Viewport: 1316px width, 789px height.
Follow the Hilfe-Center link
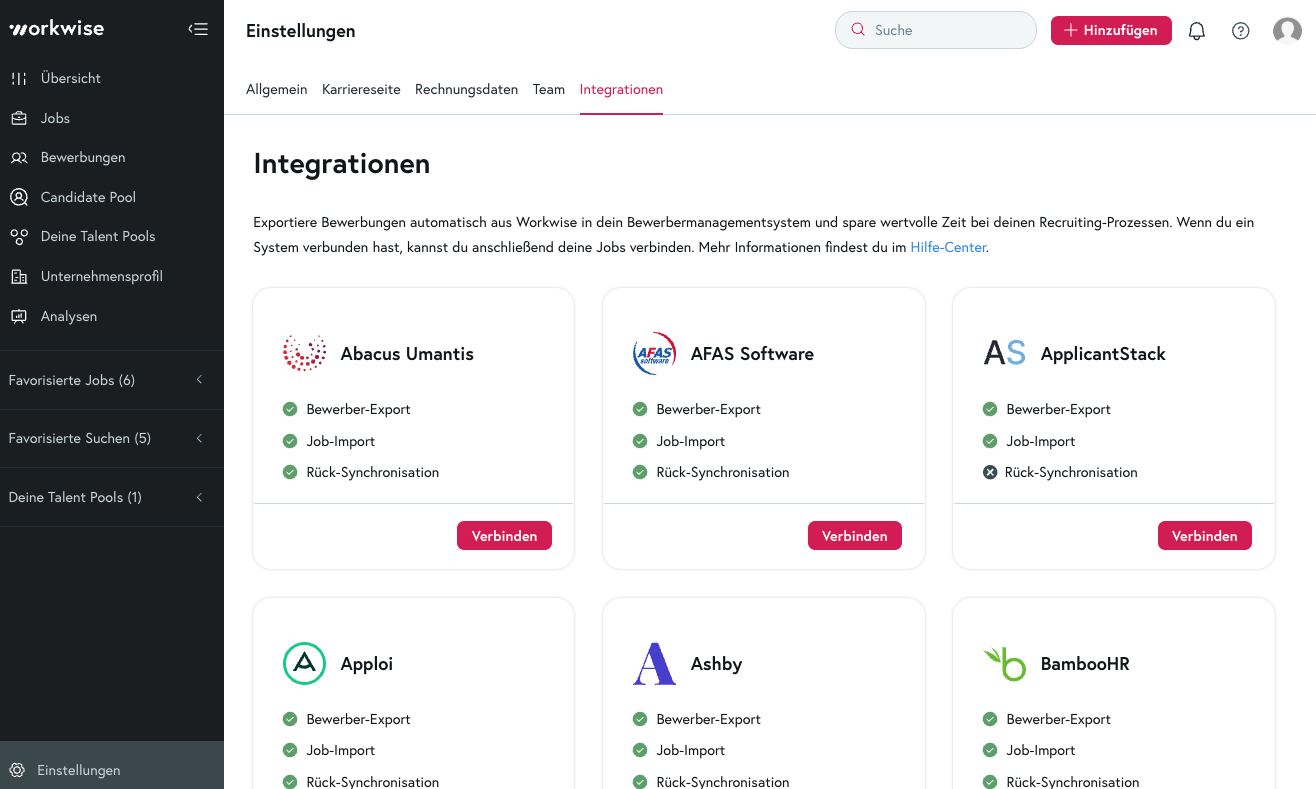click(x=948, y=247)
